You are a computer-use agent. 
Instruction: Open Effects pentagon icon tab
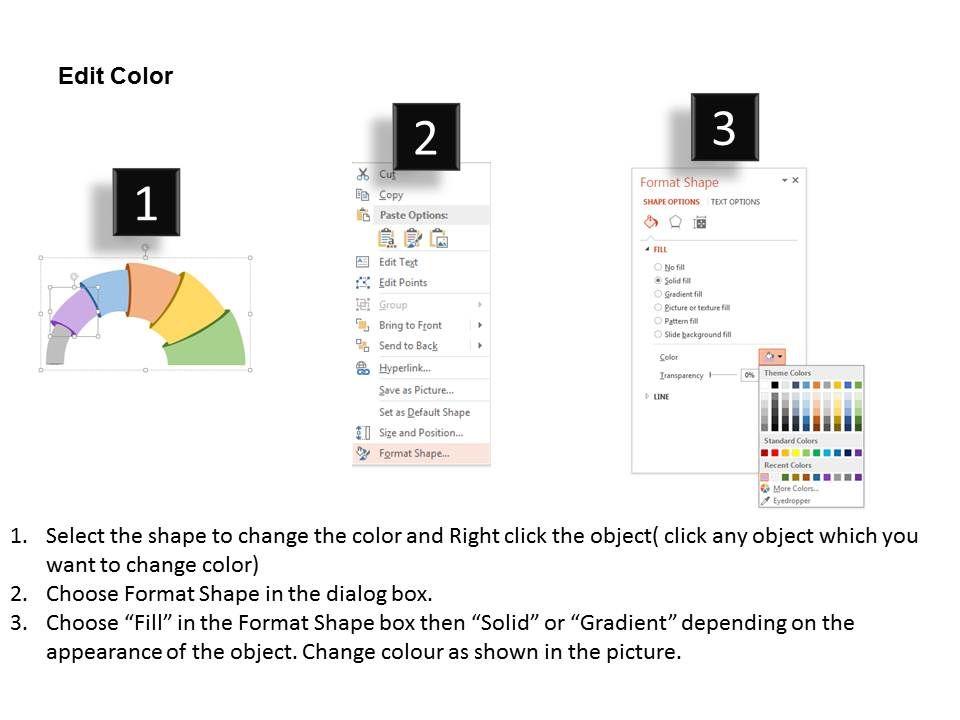click(675, 222)
